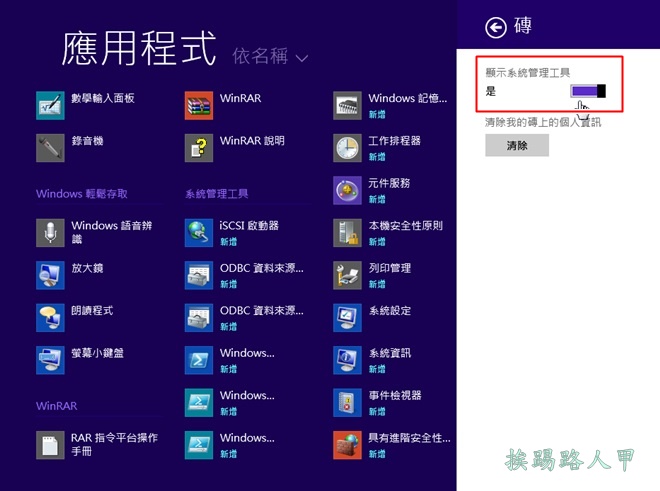Open the iSCSI 啟動器 icon
The width and height of the screenshot is (660, 491).
pos(199,232)
